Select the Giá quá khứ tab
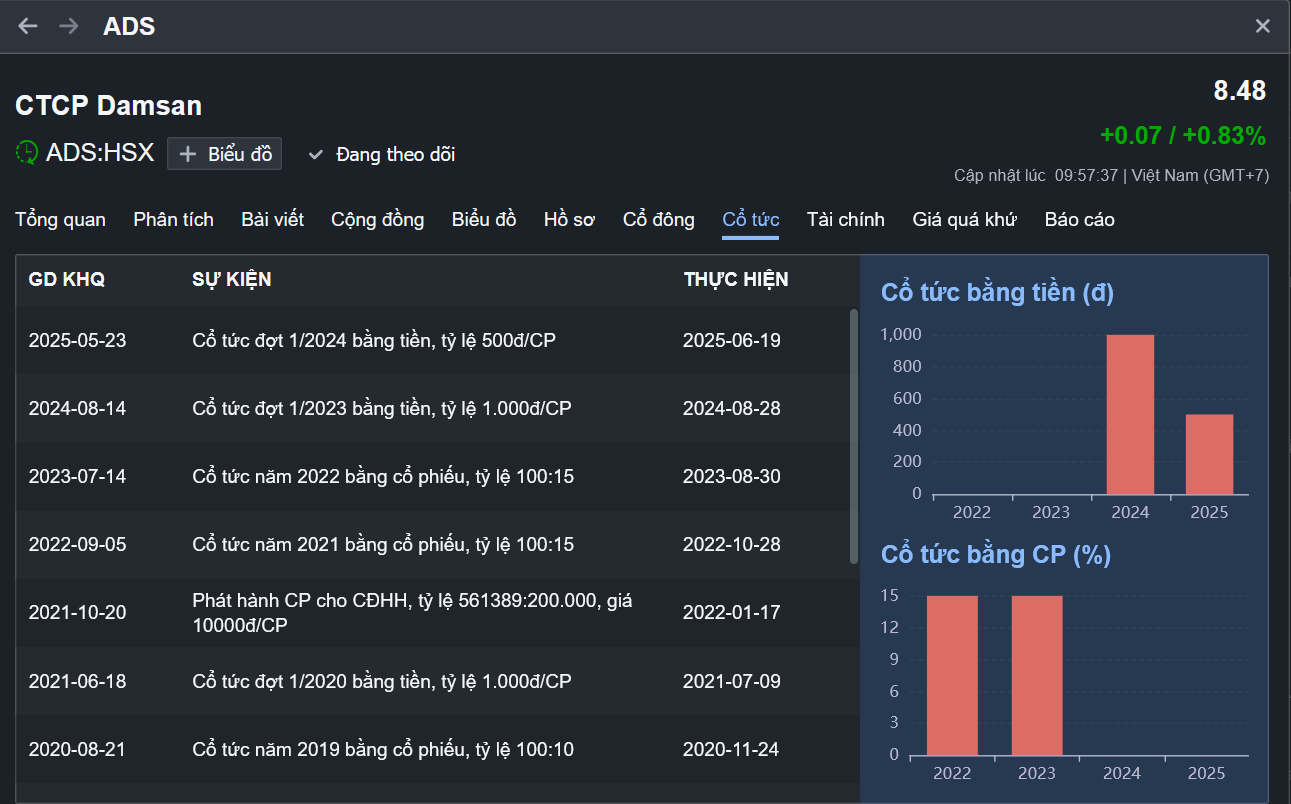The image size is (1291, 804). click(964, 219)
